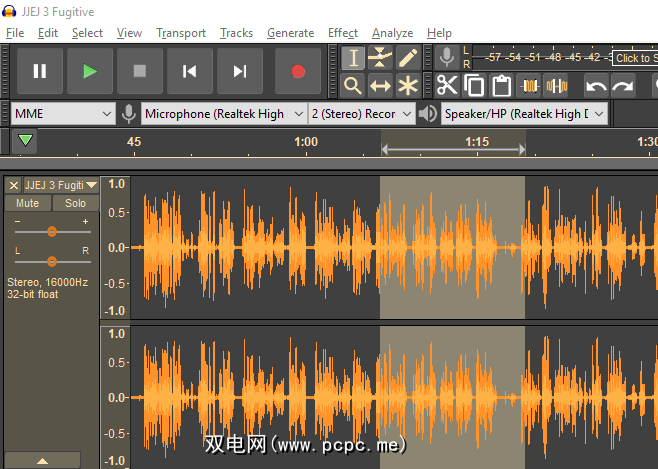Open the Edit menu
Screen dimensions: 658x469
[x=48, y=33]
